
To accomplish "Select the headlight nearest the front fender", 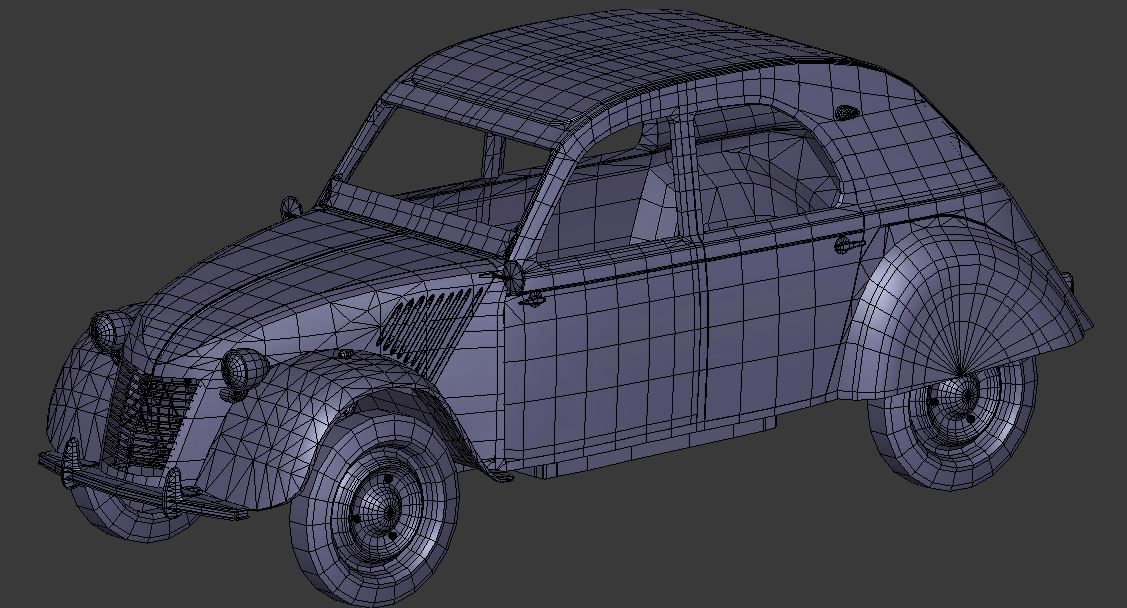I will pyautogui.click(x=243, y=368).
